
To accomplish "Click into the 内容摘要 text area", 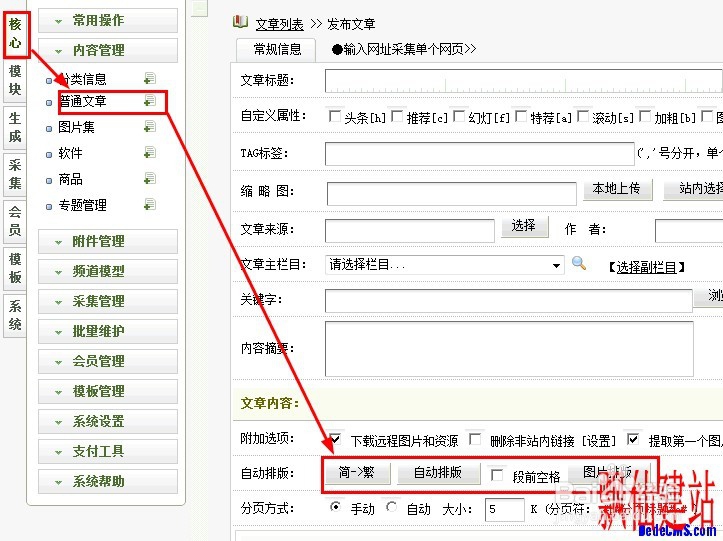I will click(x=509, y=349).
